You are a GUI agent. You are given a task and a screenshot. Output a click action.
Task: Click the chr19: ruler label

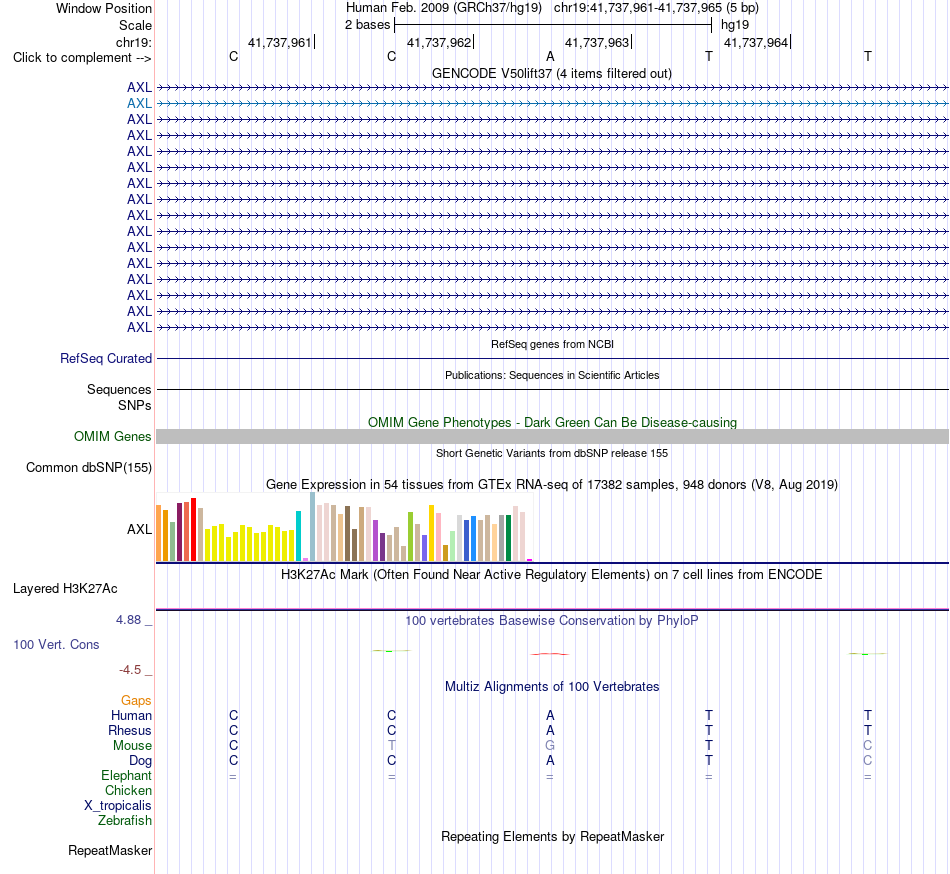click(134, 42)
